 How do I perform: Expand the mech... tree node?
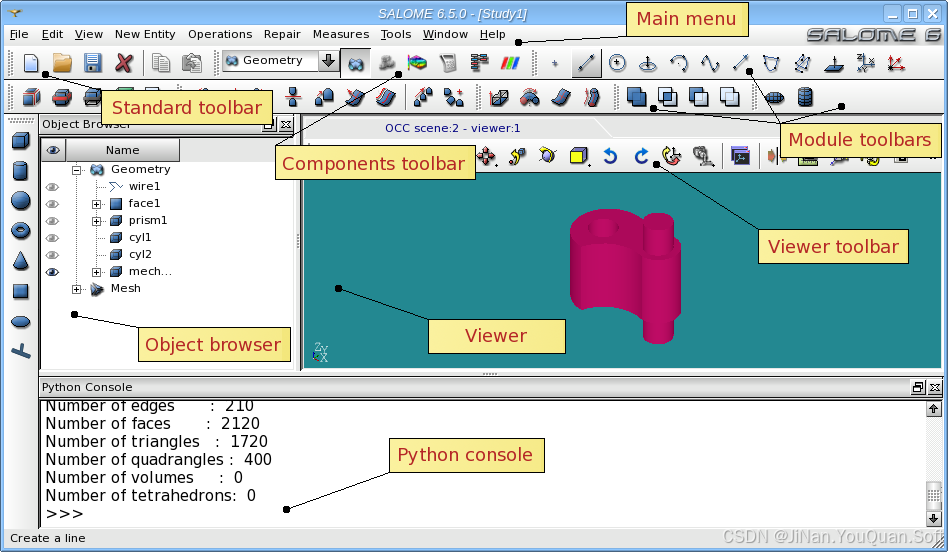pyautogui.click(x=96, y=272)
